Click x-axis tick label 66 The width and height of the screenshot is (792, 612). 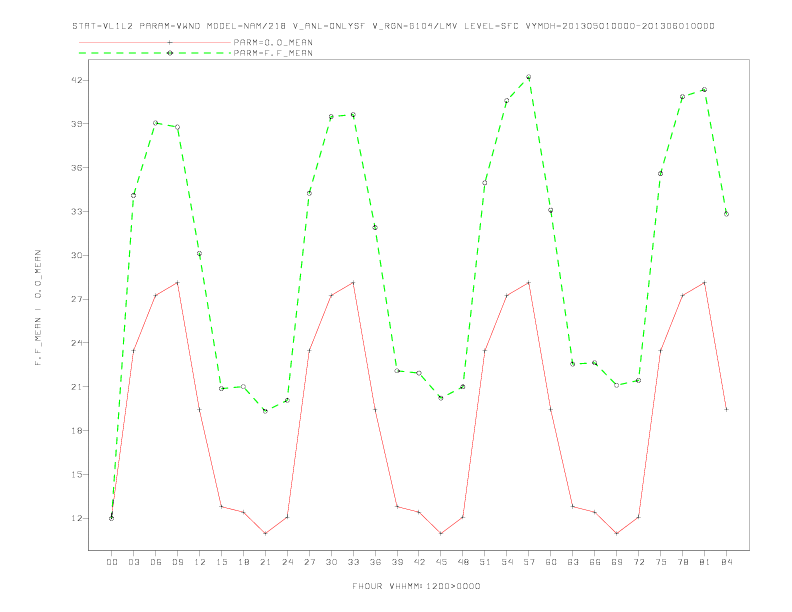pyautogui.click(x=595, y=562)
